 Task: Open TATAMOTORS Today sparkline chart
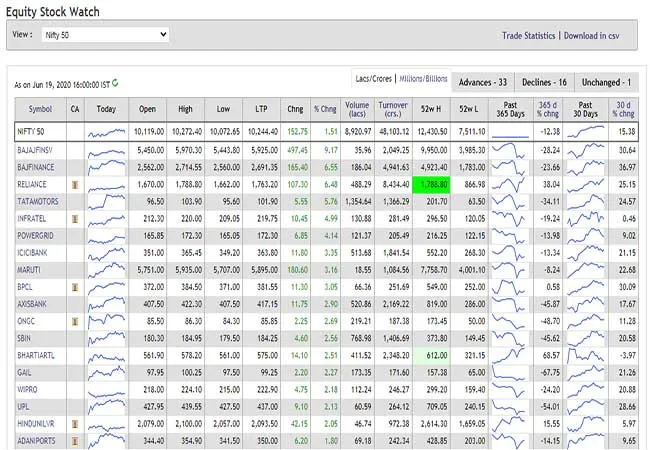[x=107, y=202]
